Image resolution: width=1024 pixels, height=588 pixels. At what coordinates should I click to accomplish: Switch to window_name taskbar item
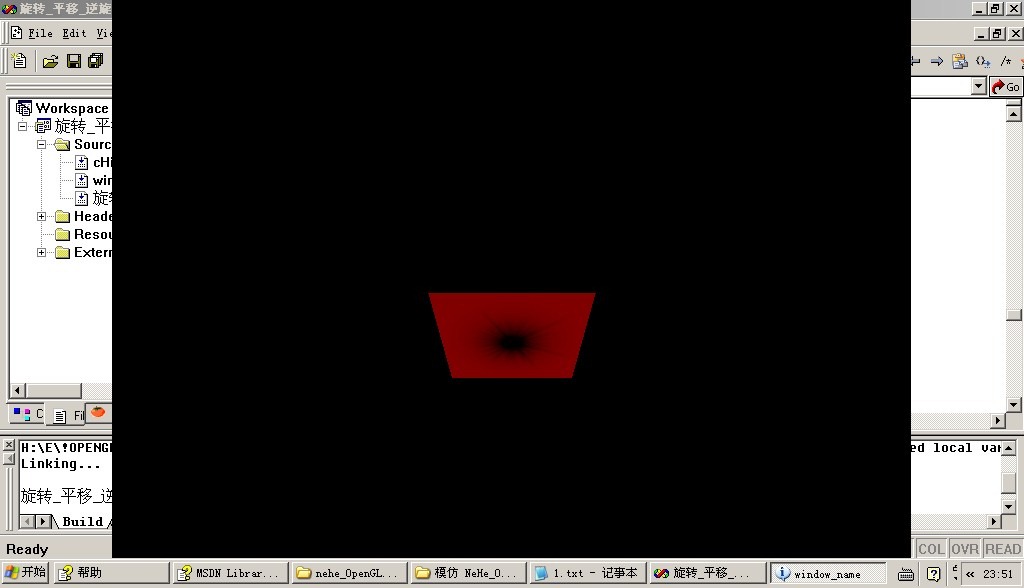(827, 573)
